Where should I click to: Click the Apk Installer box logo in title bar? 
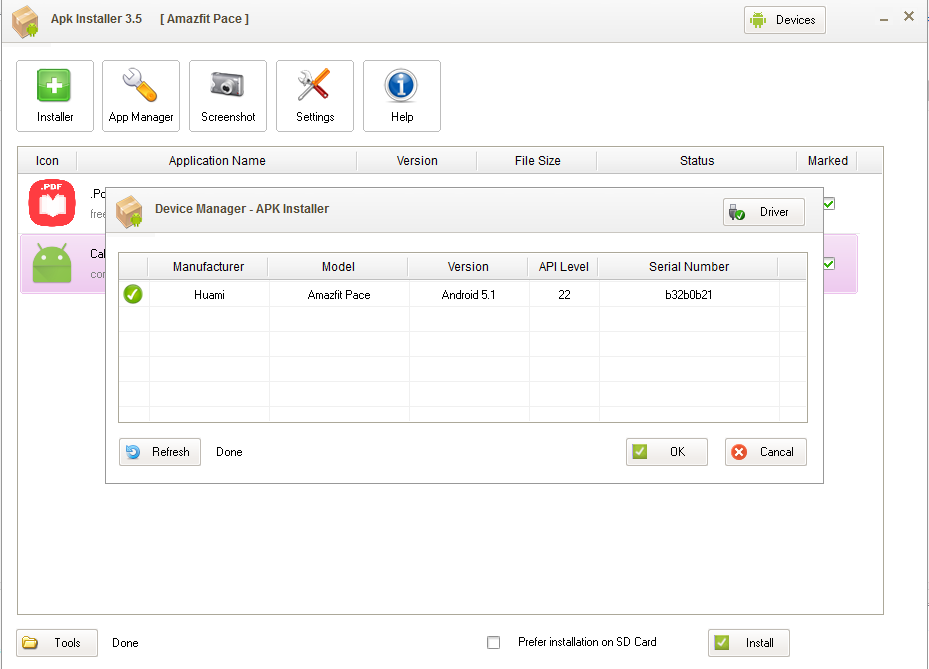(x=25, y=22)
